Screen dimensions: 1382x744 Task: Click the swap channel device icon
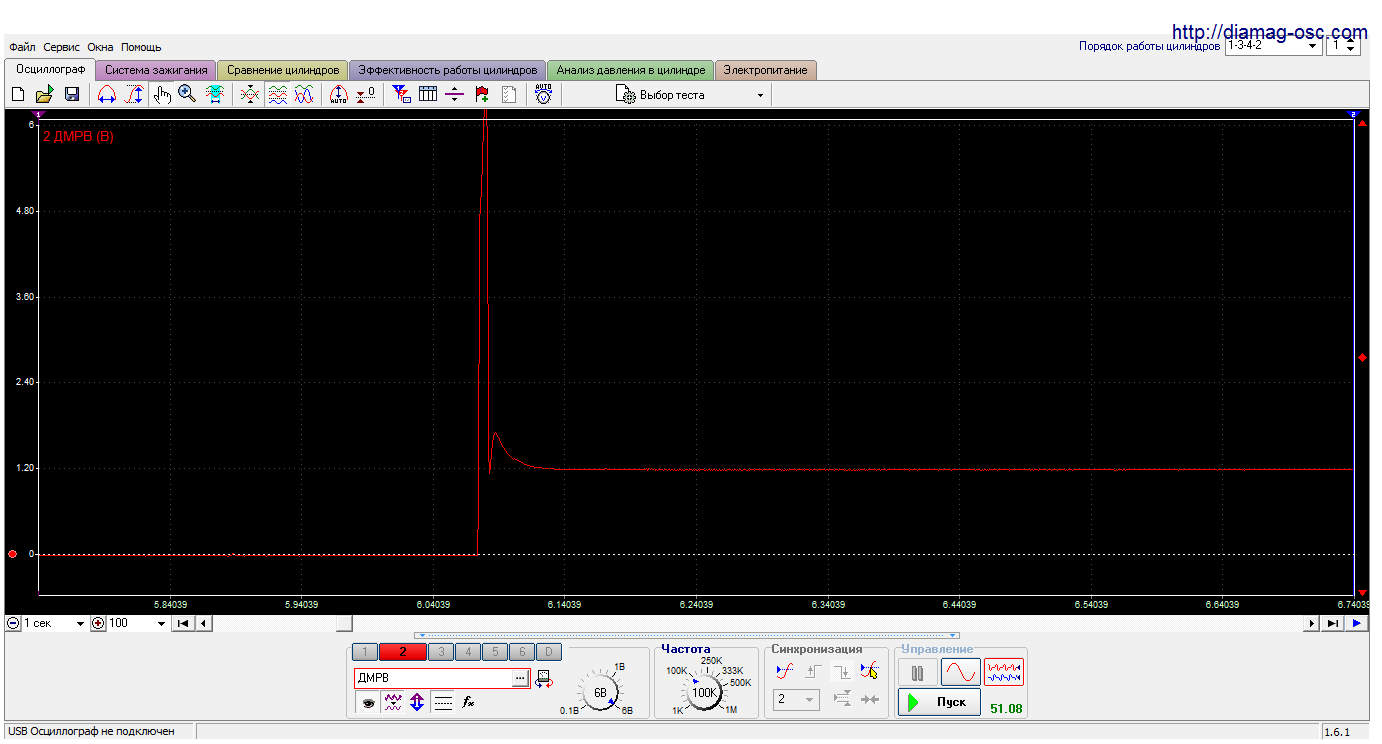543,678
